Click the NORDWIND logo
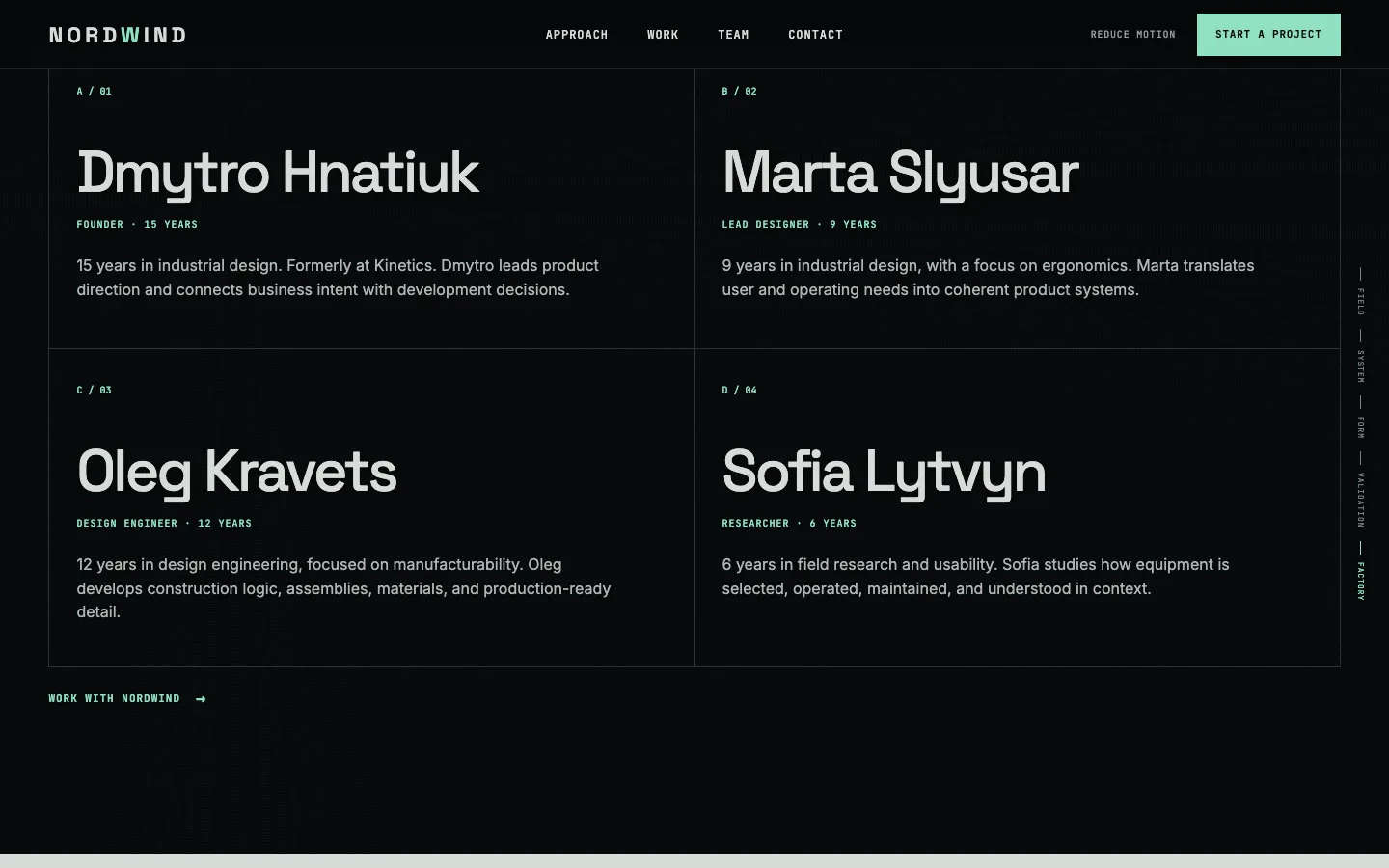Screen dimensions: 1389x868 118,35
